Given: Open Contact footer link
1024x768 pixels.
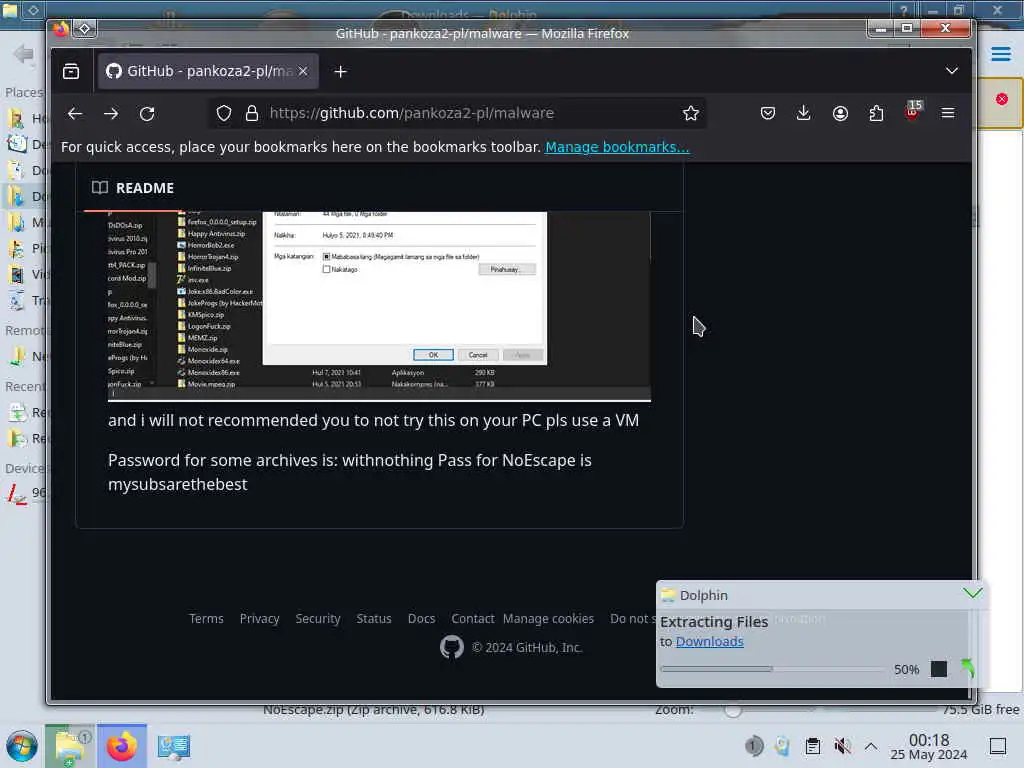Looking at the screenshot, I should (x=473, y=618).
